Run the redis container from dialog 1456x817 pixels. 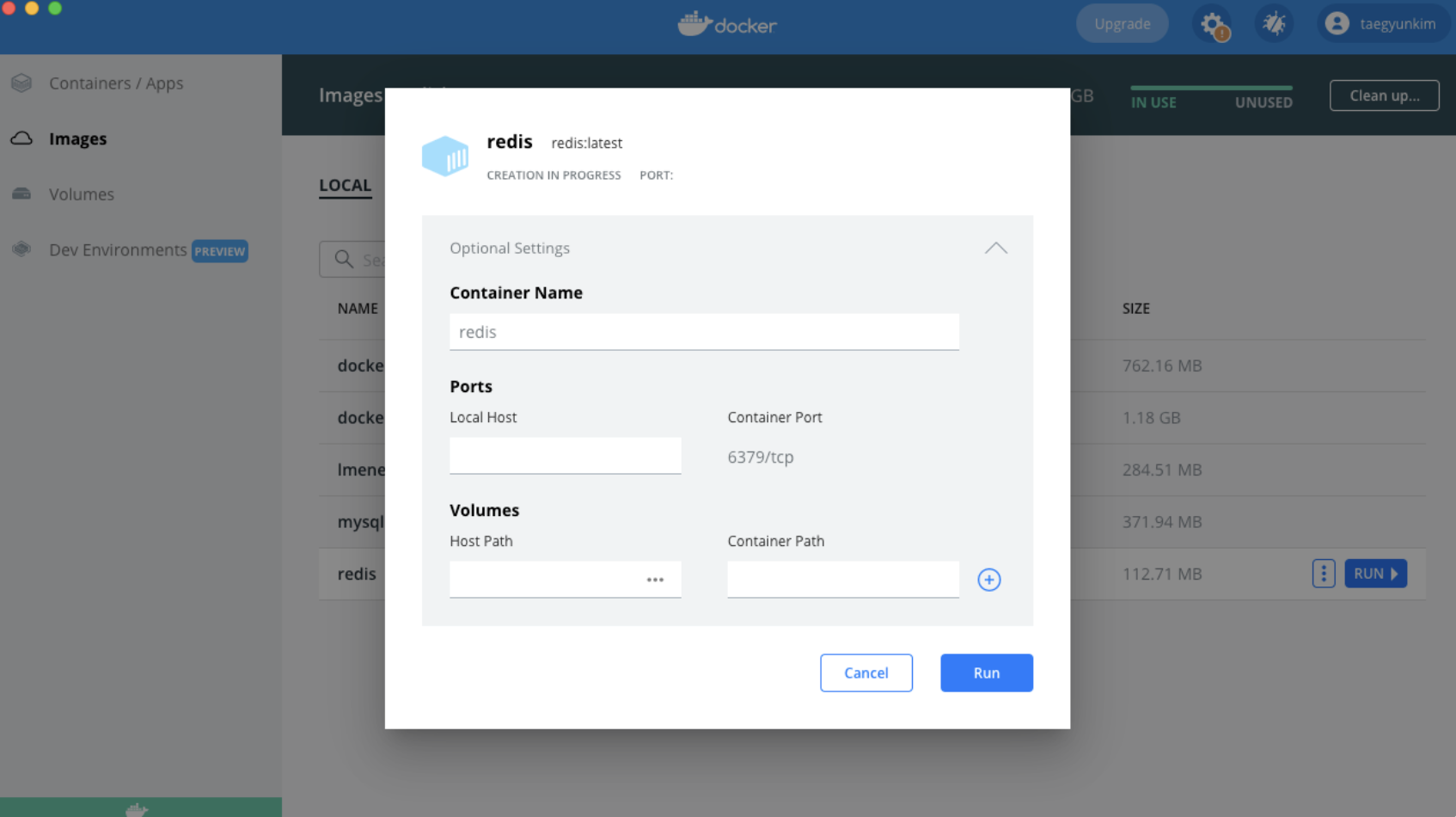point(987,673)
